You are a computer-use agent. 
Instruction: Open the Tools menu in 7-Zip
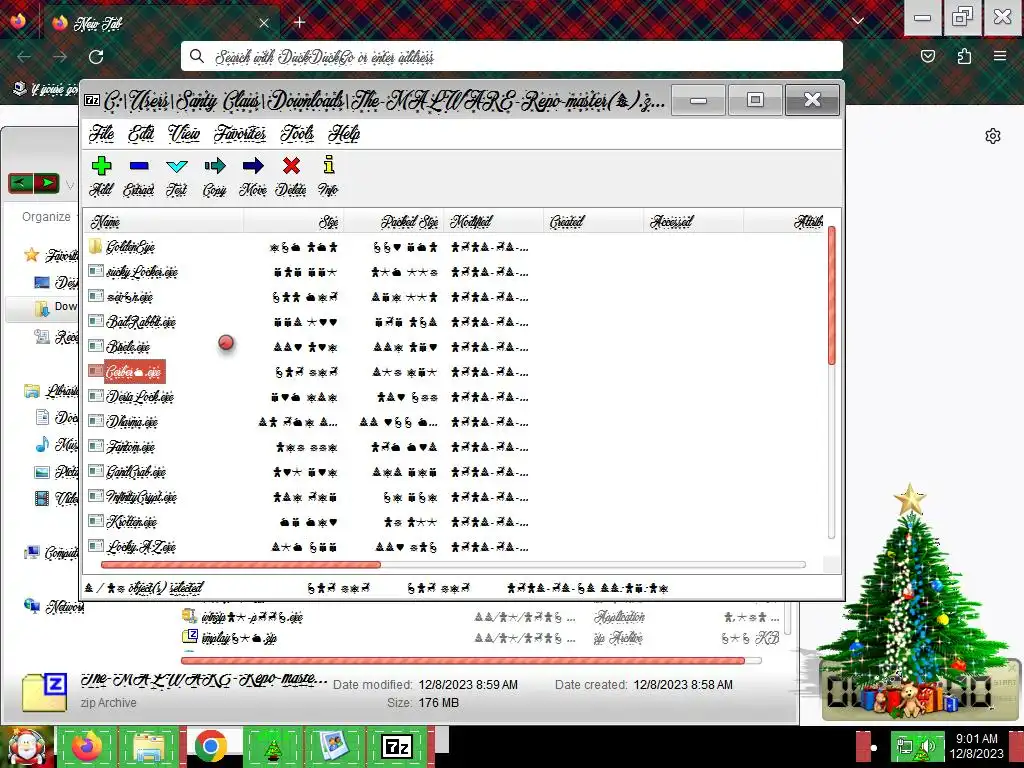[297, 133]
